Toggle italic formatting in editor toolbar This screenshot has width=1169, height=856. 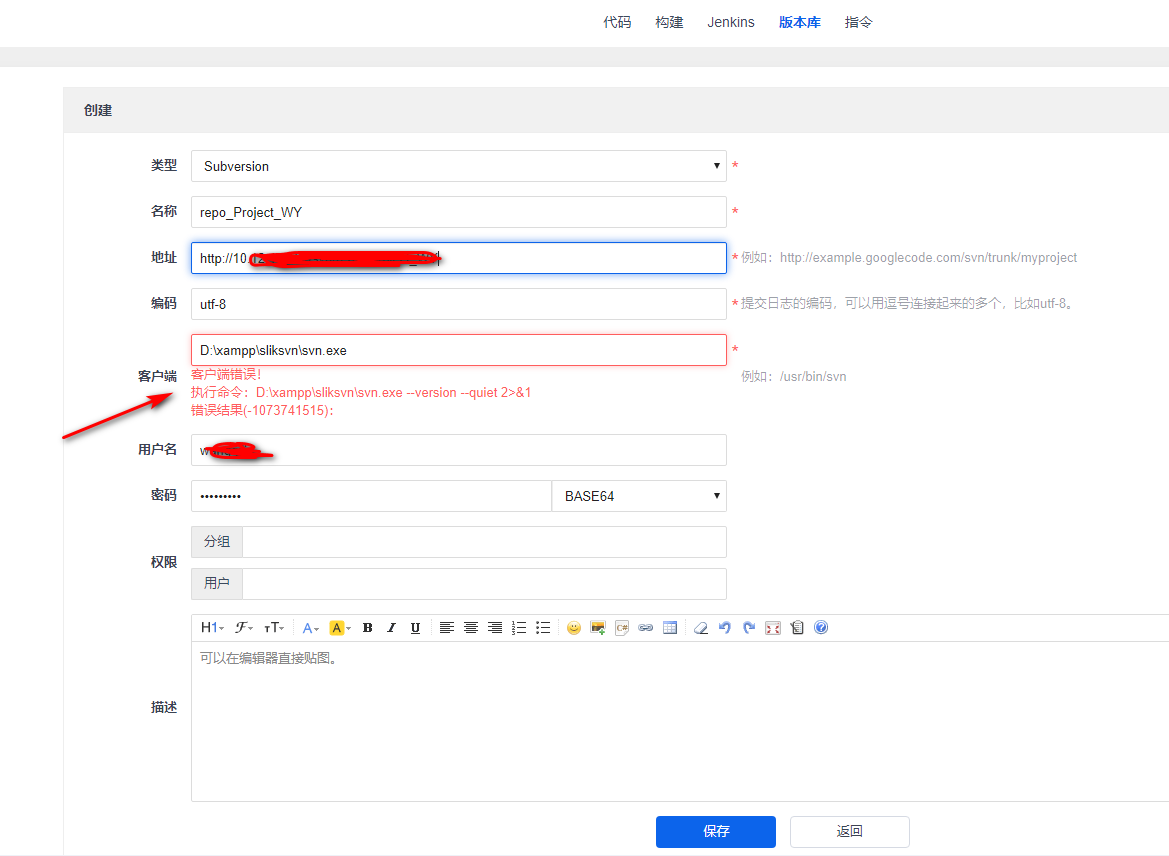(x=391, y=628)
